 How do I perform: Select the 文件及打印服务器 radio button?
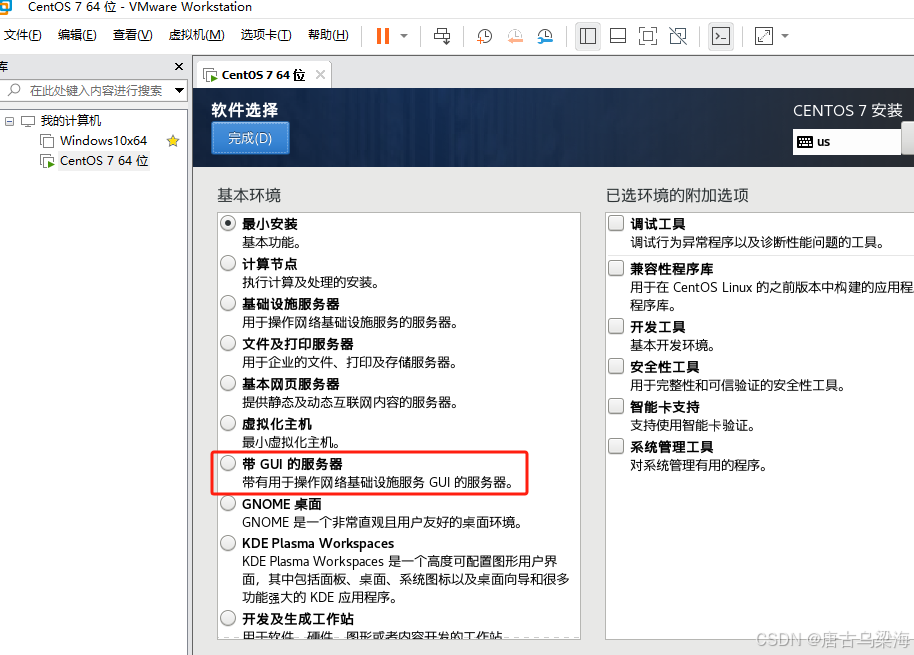[x=228, y=343]
